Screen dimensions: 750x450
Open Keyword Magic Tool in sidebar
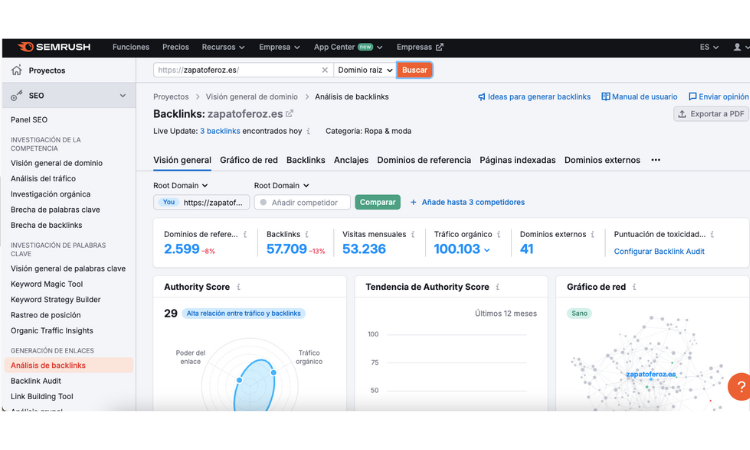click(x=47, y=284)
